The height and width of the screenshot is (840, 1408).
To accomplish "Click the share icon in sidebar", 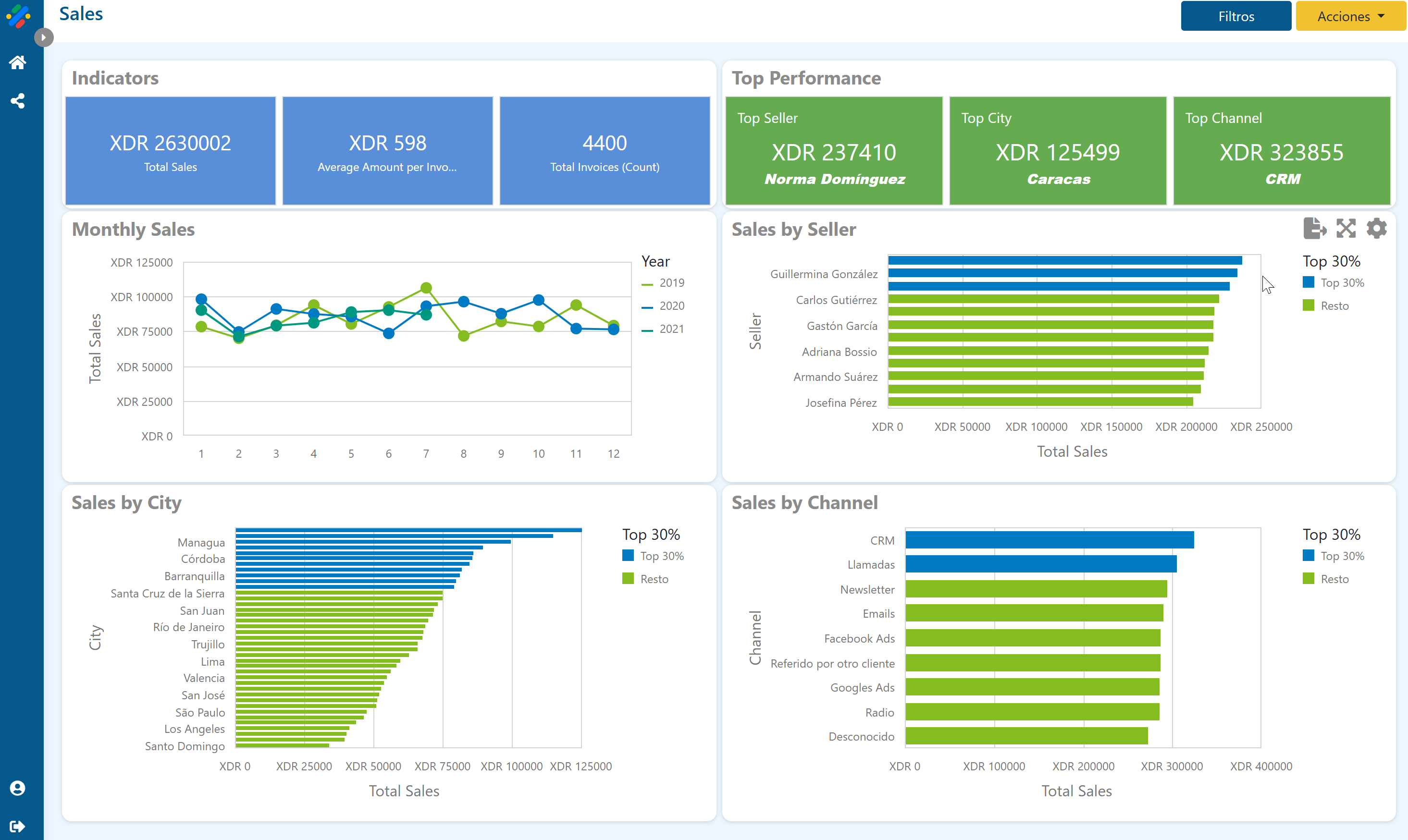I will [18, 101].
